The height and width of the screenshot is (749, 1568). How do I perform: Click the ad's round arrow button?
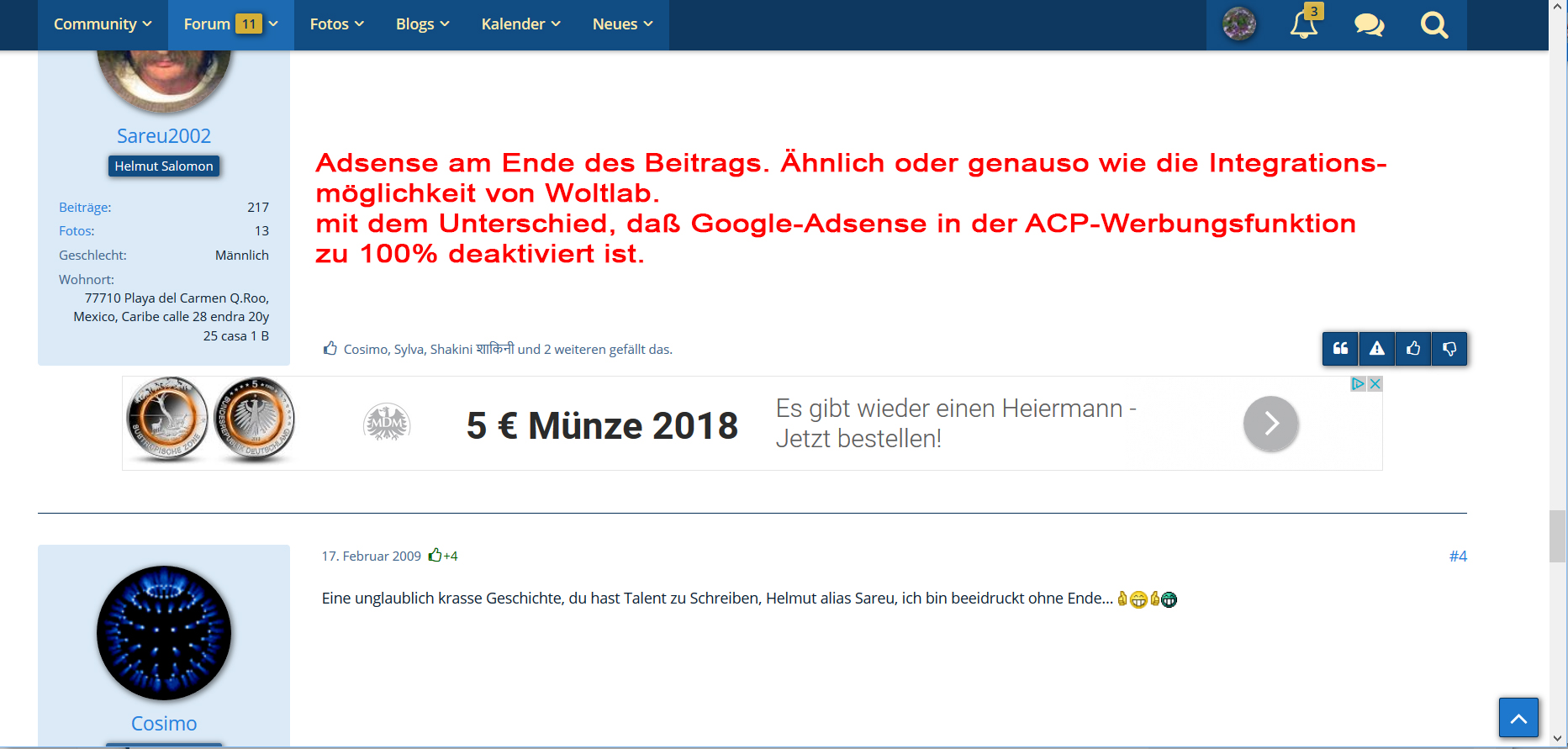click(x=1270, y=424)
